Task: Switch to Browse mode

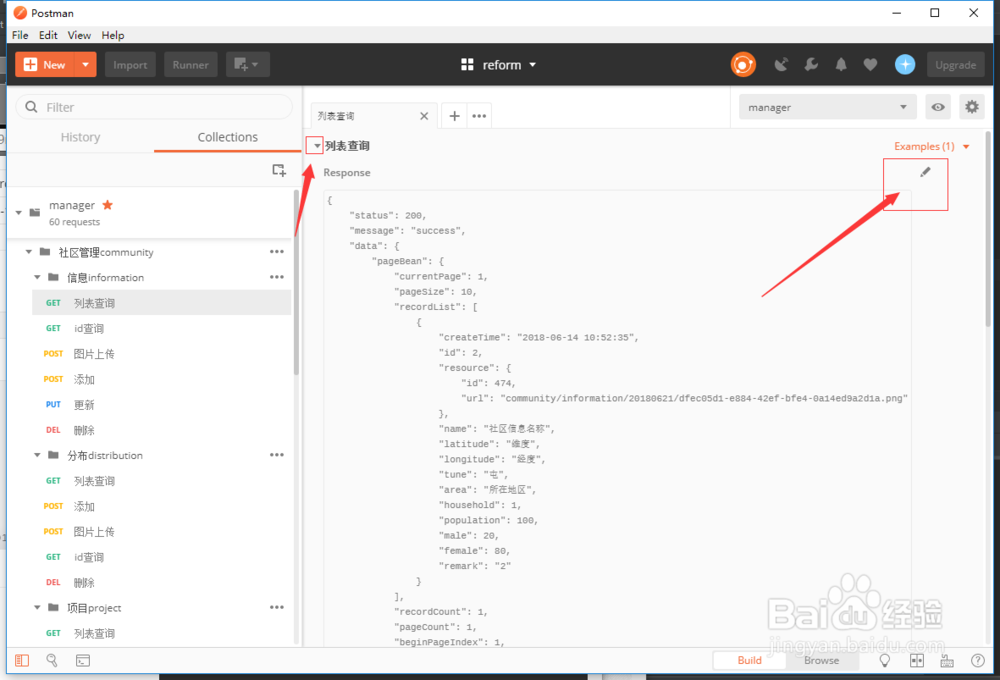Action: click(x=823, y=660)
